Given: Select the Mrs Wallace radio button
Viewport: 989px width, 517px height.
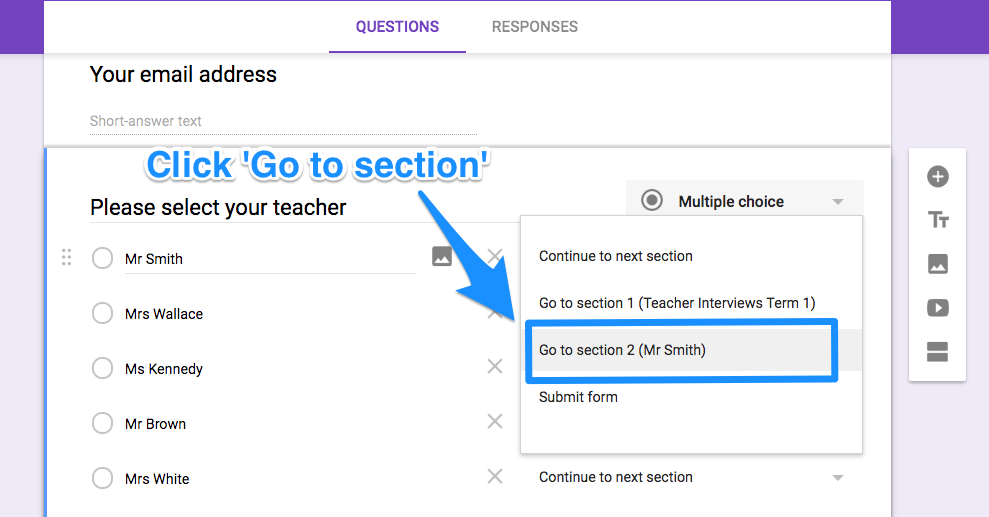Looking at the screenshot, I should coord(102,313).
